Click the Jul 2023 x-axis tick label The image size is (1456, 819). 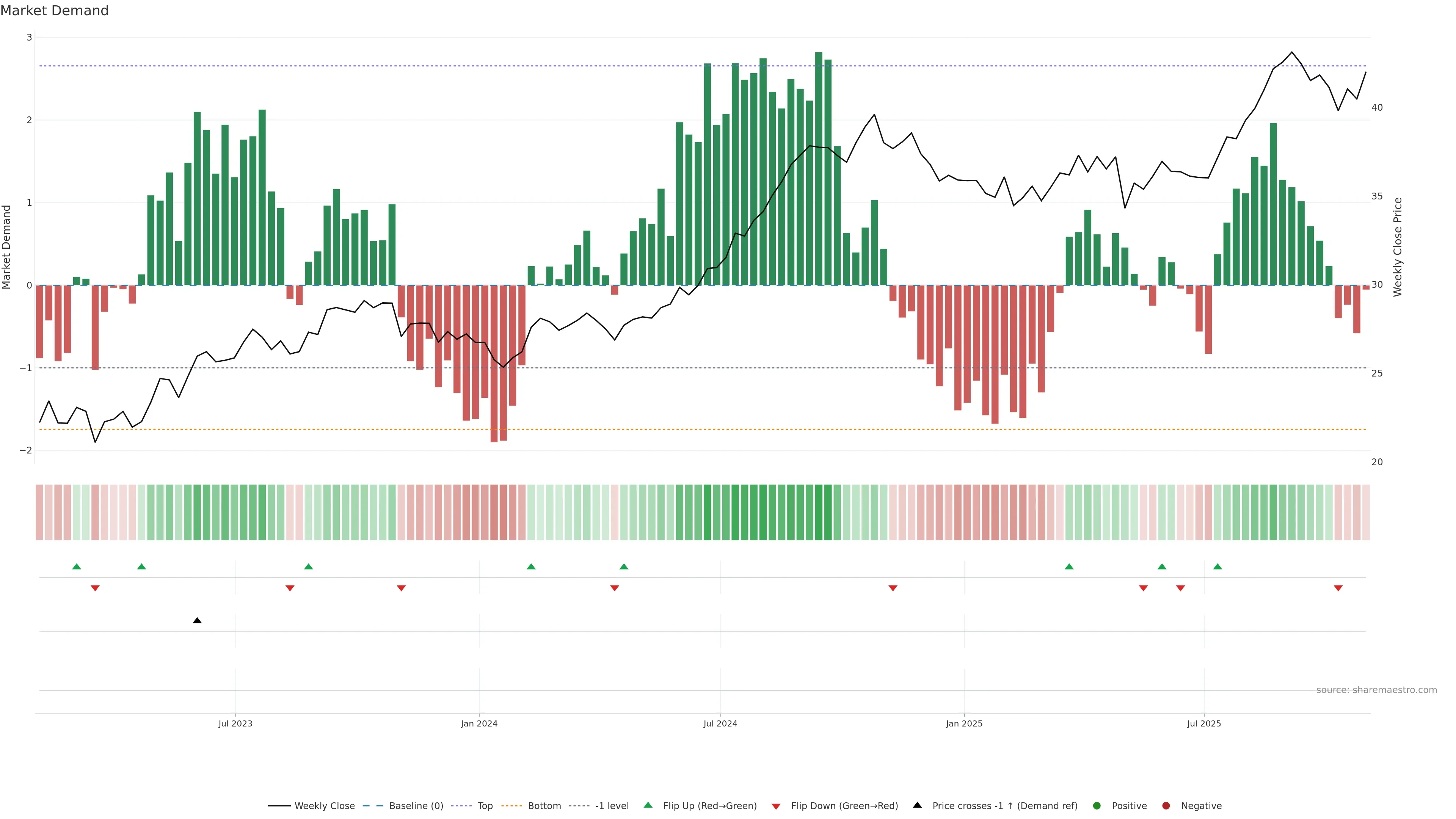[x=235, y=723]
